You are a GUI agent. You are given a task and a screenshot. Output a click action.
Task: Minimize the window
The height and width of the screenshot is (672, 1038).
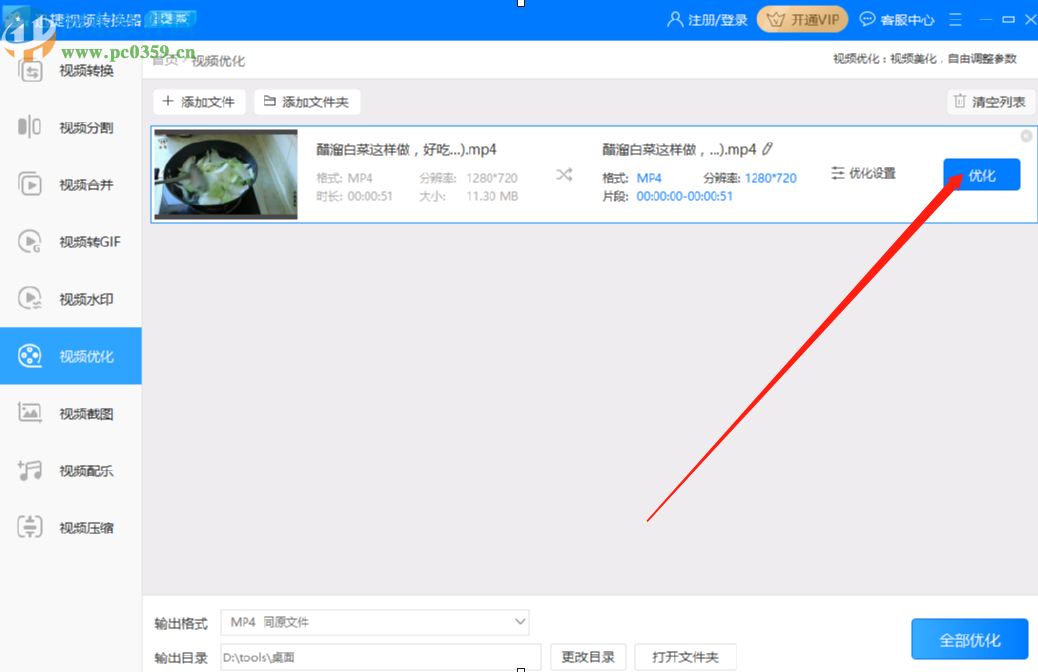[986, 20]
